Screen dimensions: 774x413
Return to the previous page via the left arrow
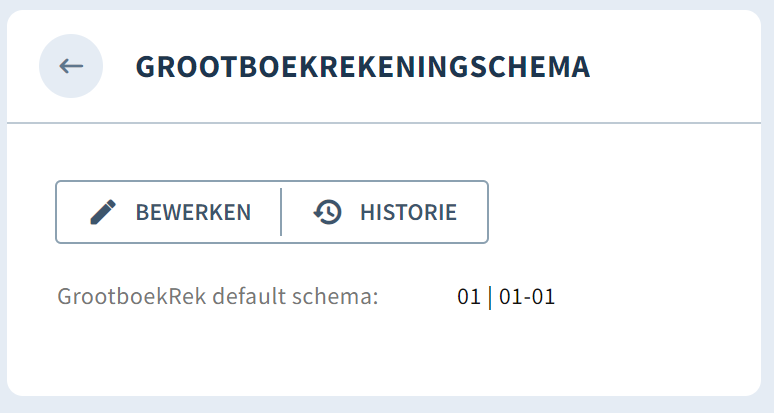click(x=71, y=66)
